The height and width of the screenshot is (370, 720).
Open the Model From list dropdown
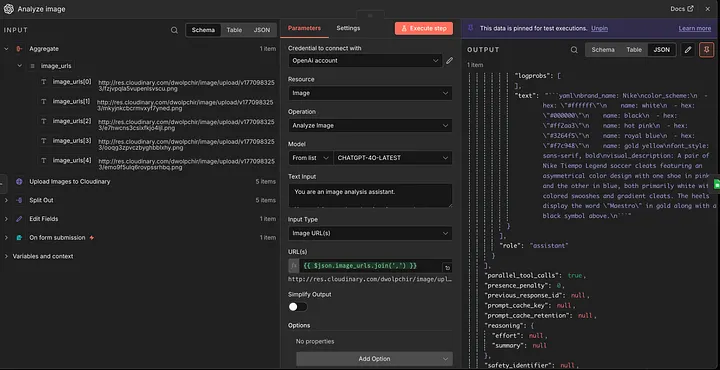click(310, 158)
